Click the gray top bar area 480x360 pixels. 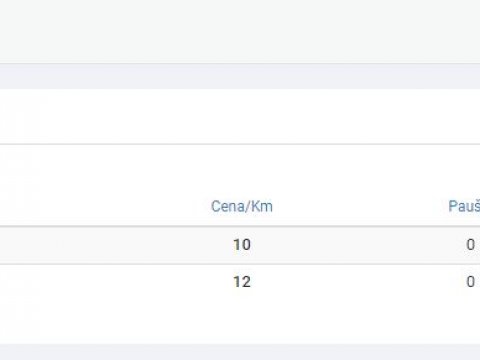coord(240,31)
